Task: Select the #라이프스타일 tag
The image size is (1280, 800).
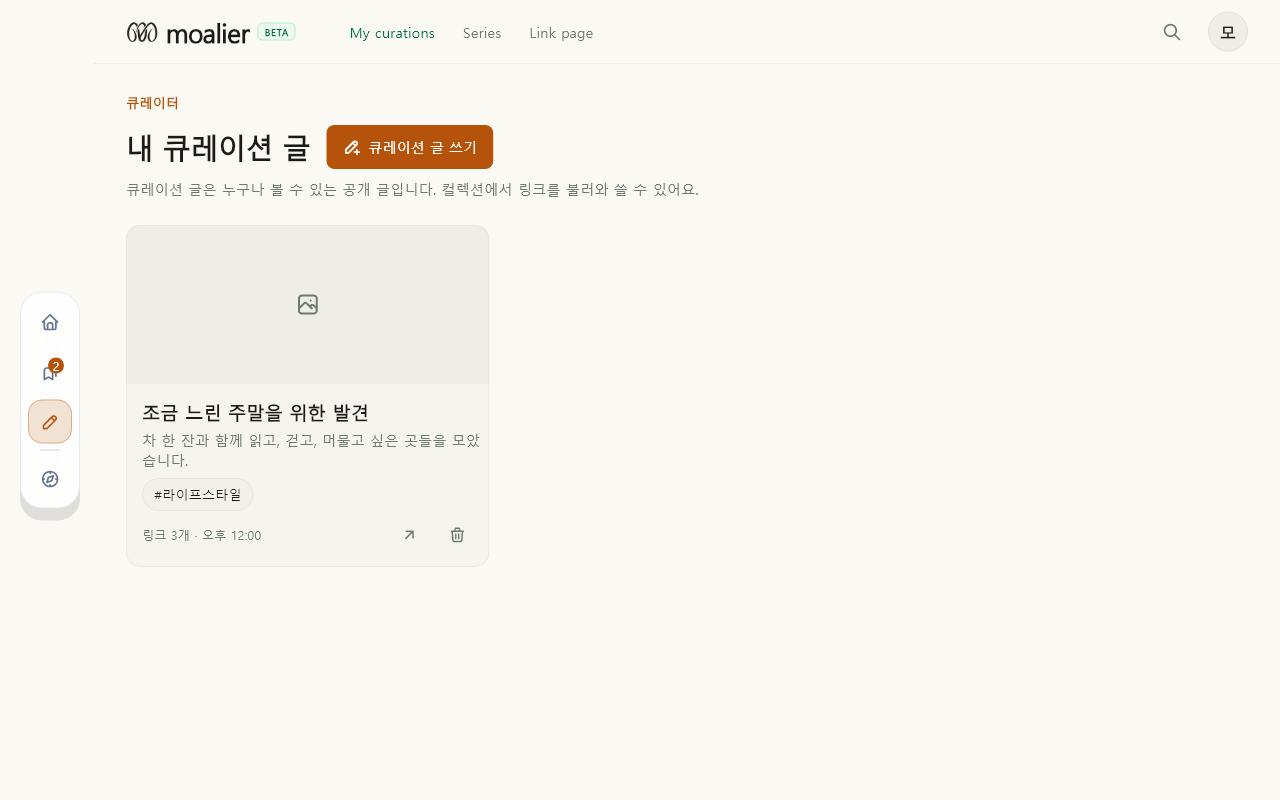Action: click(x=198, y=494)
